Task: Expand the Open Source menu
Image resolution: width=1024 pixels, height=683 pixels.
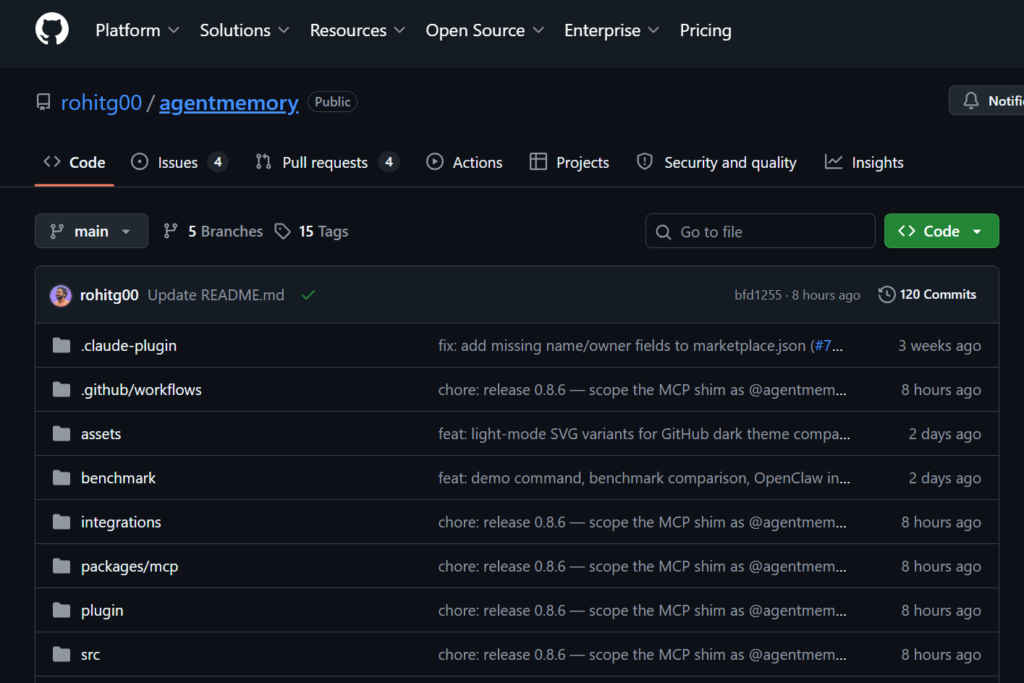Action: [484, 30]
